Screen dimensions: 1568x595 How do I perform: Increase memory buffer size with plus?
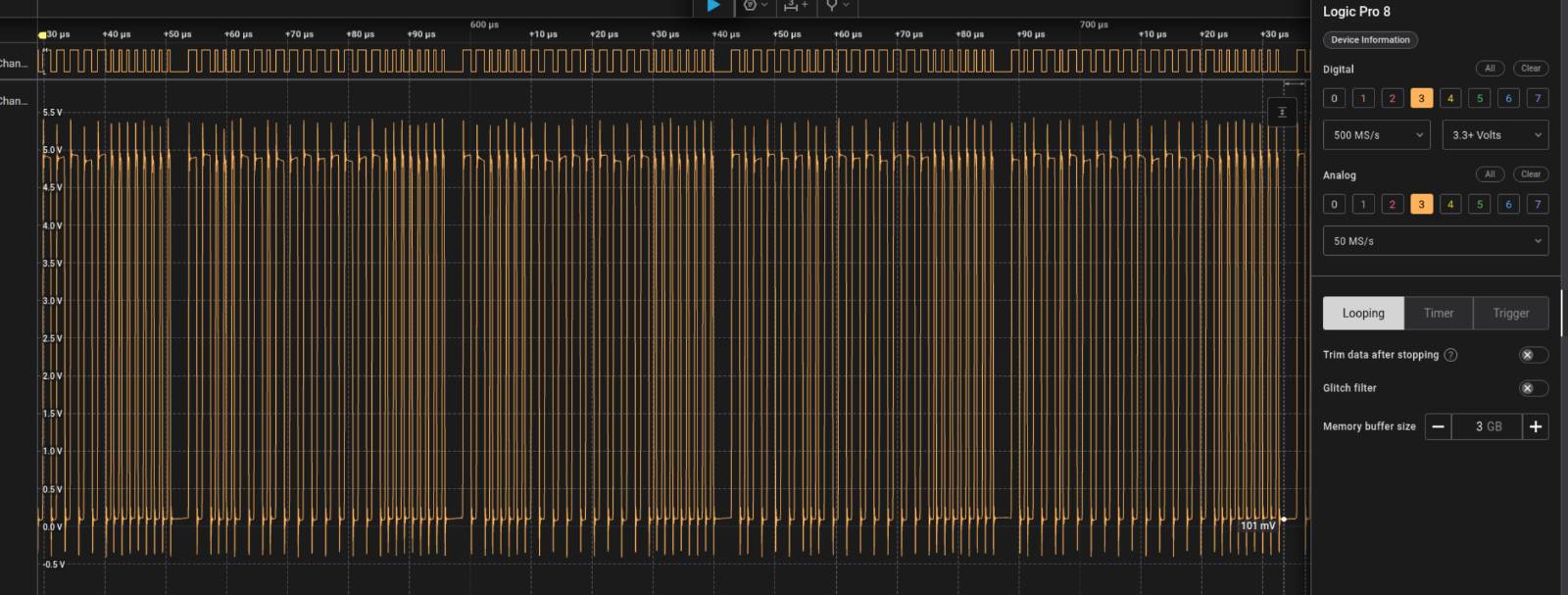click(1536, 426)
